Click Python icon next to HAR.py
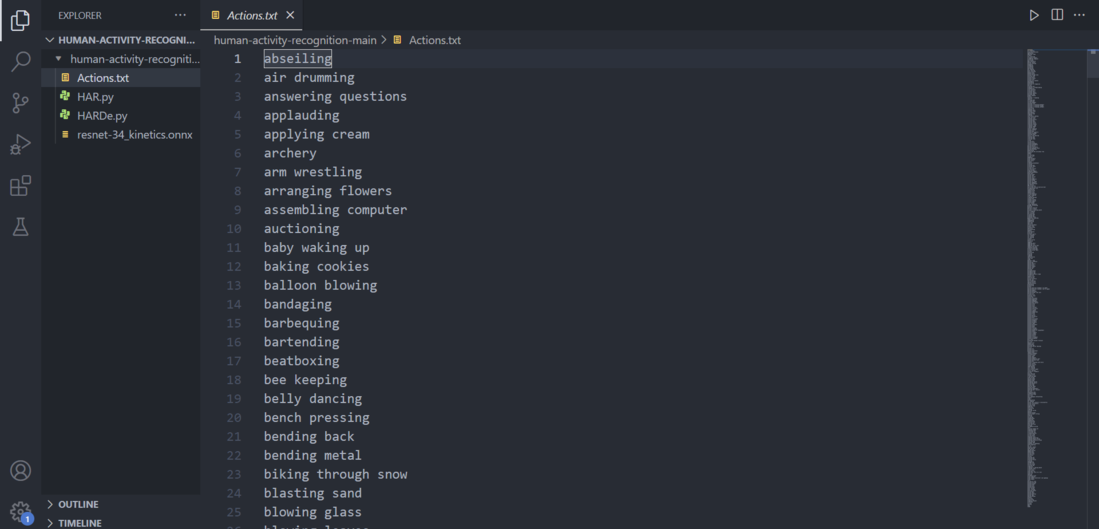Screen dimensions: 1099x529 tap(65, 97)
